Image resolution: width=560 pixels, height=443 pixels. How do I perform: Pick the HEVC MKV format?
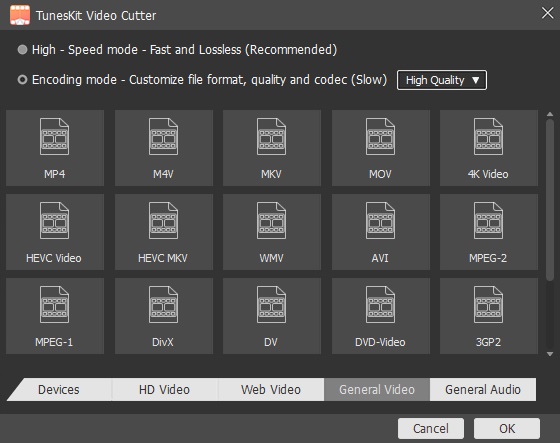(x=164, y=232)
